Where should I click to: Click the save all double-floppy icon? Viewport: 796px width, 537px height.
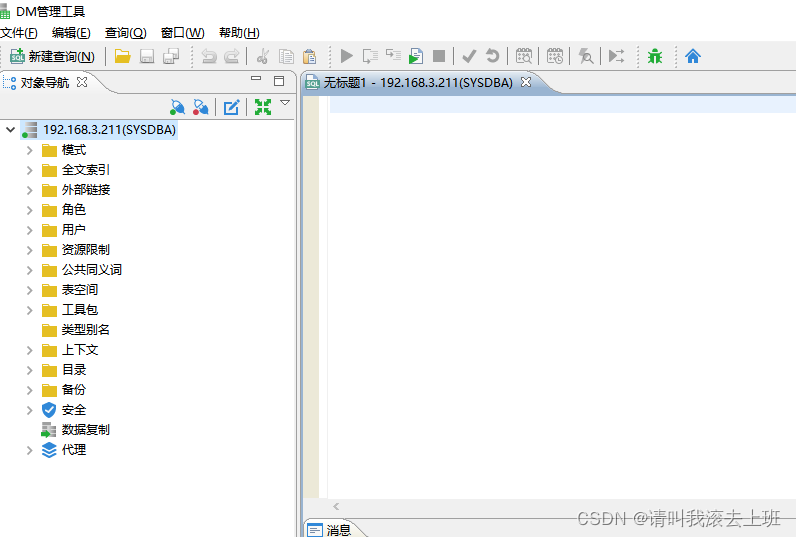pos(171,56)
